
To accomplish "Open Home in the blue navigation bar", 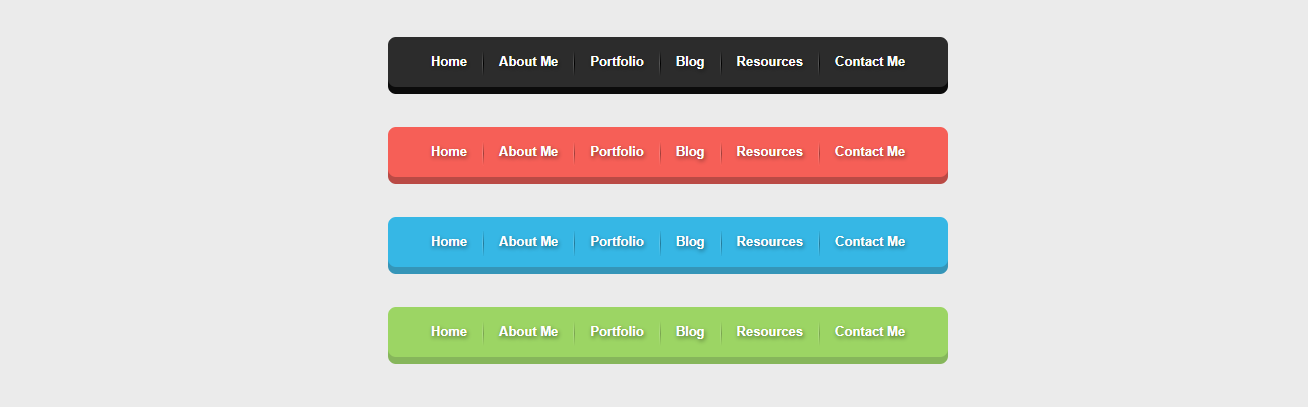I will tap(449, 242).
